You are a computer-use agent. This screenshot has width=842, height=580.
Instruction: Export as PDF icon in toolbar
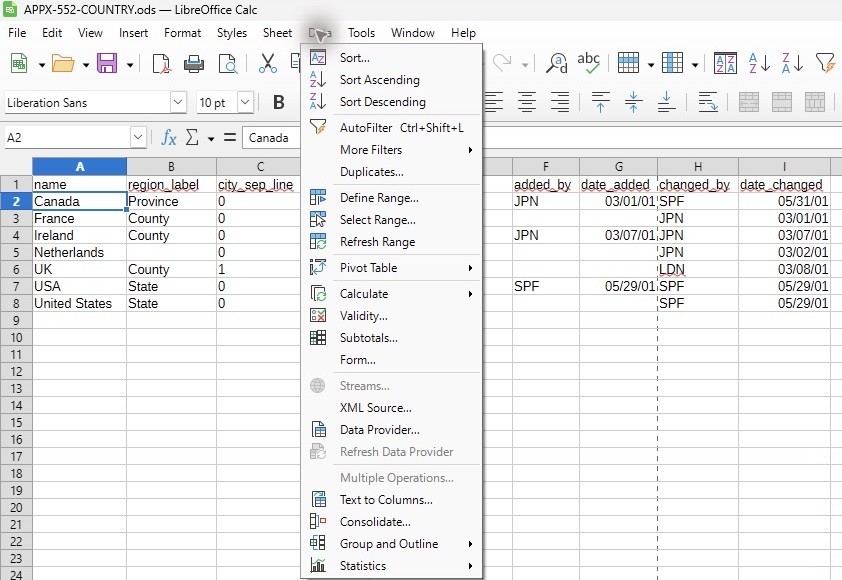point(161,63)
